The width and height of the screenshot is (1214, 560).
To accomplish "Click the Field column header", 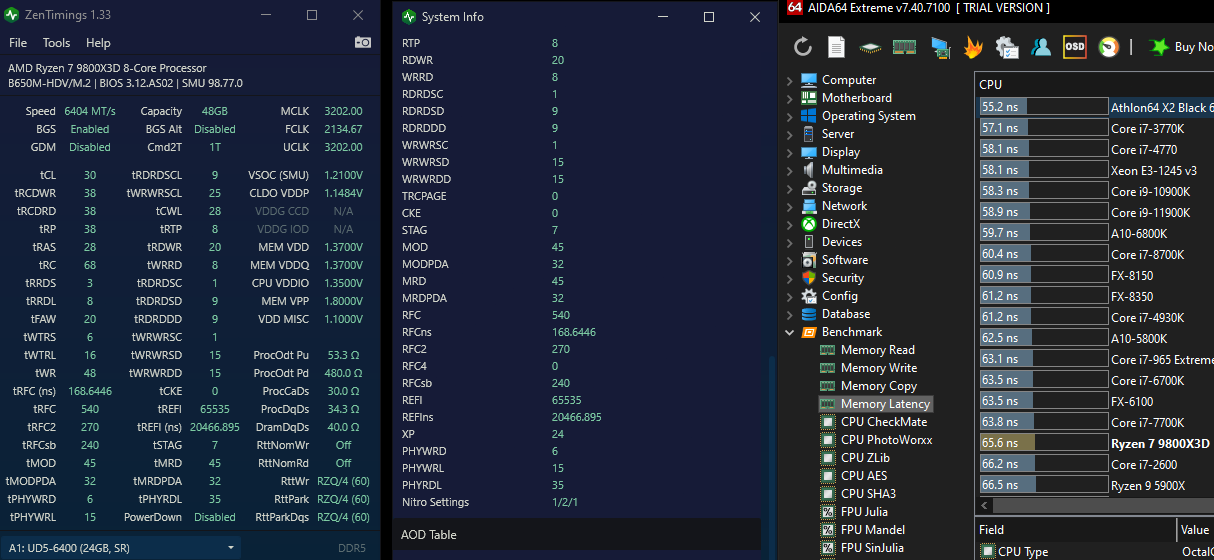I will click(1076, 530).
